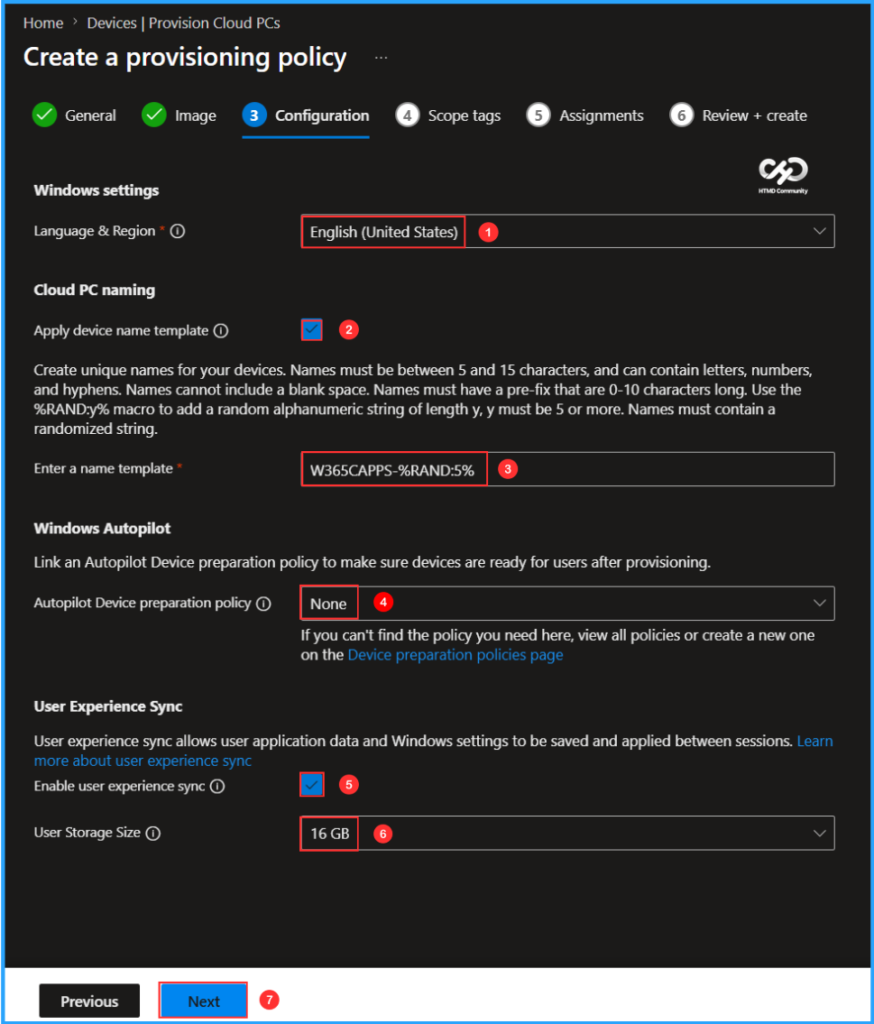874x1024 pixels.
Task: Click the Next button
Action: pyautogui.click(x=204, y=1001)
